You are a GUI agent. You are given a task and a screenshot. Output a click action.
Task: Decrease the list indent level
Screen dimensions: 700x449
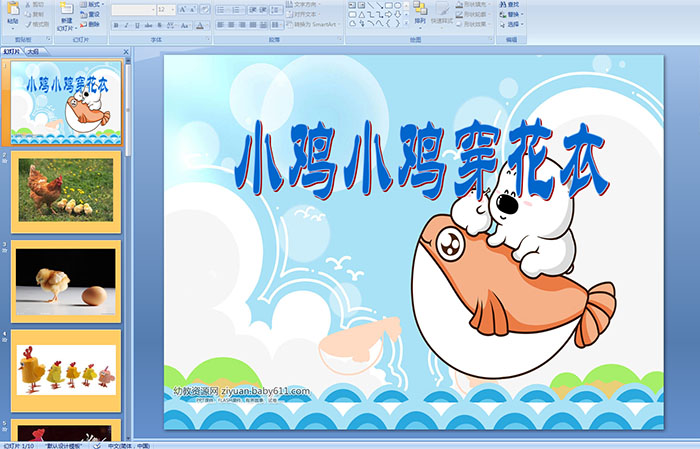(253, 9)
